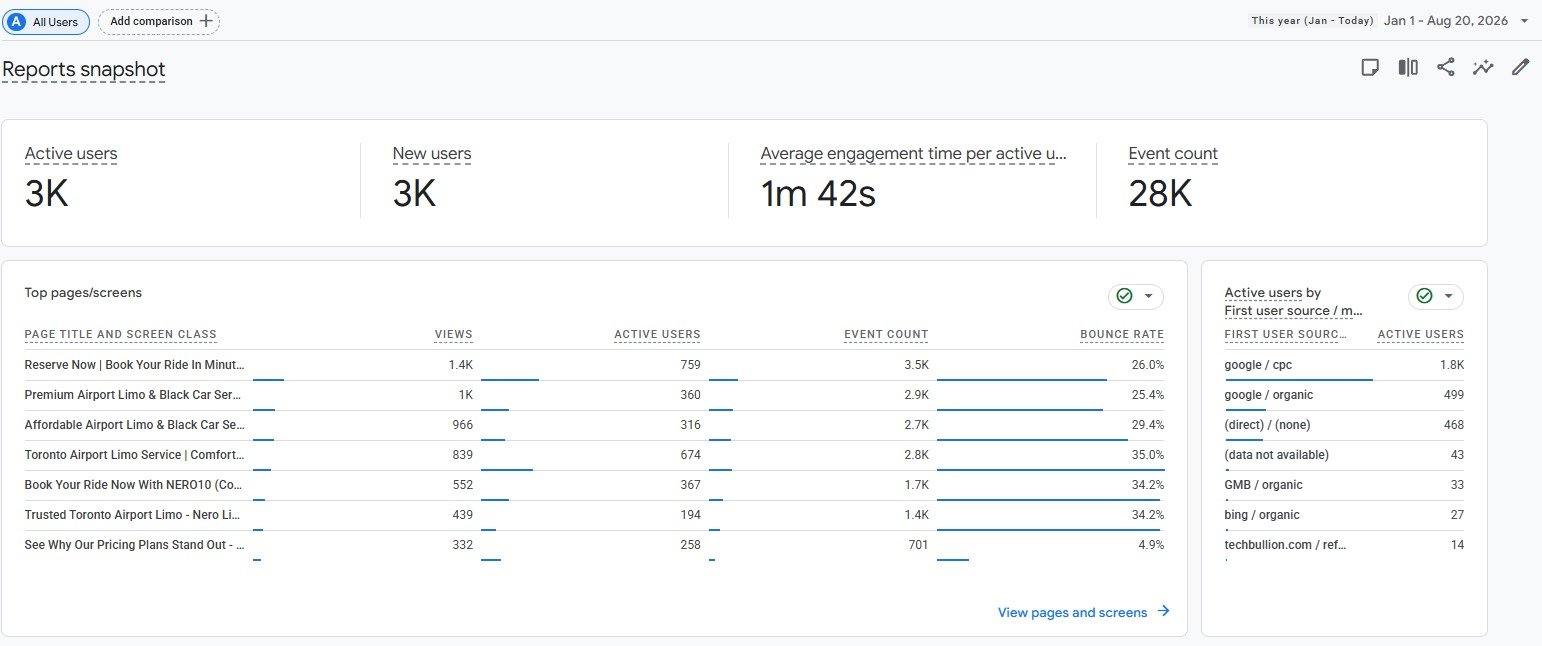
Task: Click the Event Count column header
Action: click(887, 335)
